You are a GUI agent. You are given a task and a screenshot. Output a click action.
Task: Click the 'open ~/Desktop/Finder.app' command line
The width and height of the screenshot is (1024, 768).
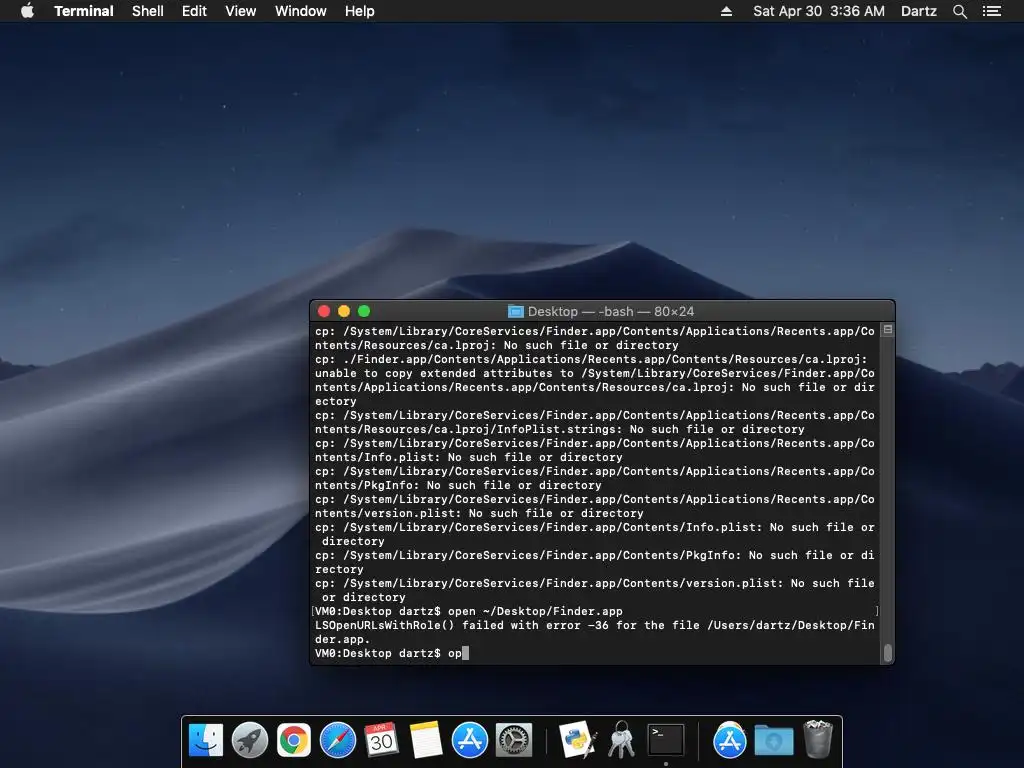click(x=469, y=611)
